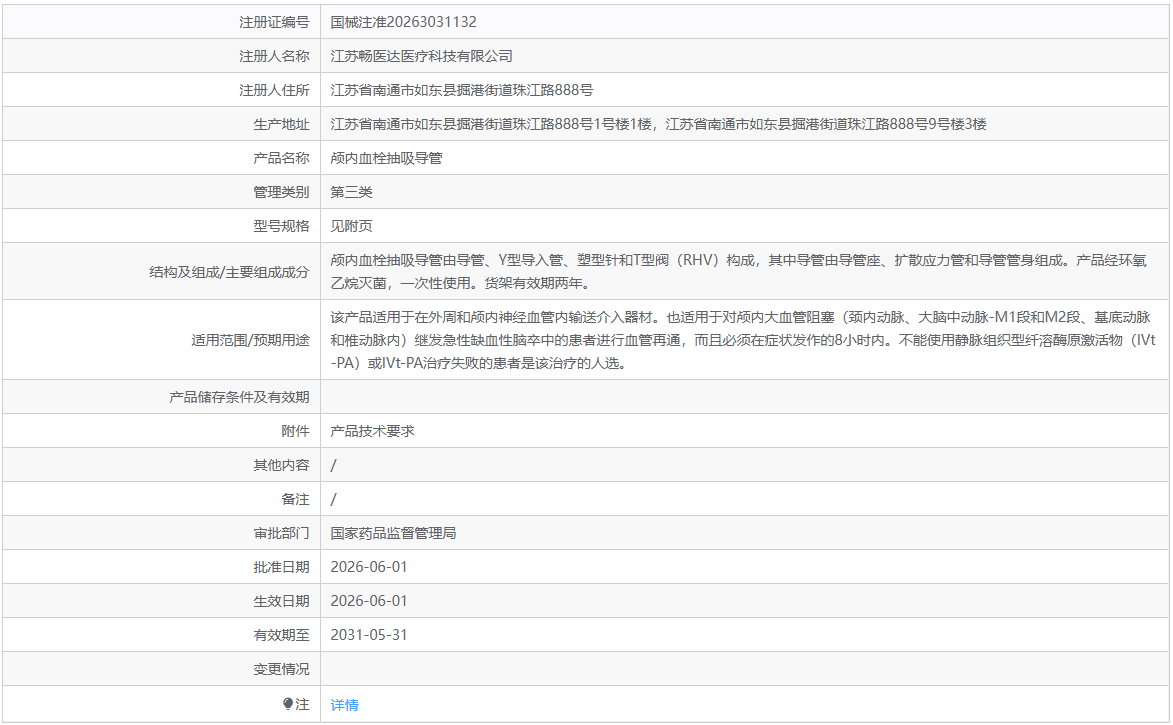
Task: Select registration number 国械注准20263031132
Action: [x=403, y=22]
